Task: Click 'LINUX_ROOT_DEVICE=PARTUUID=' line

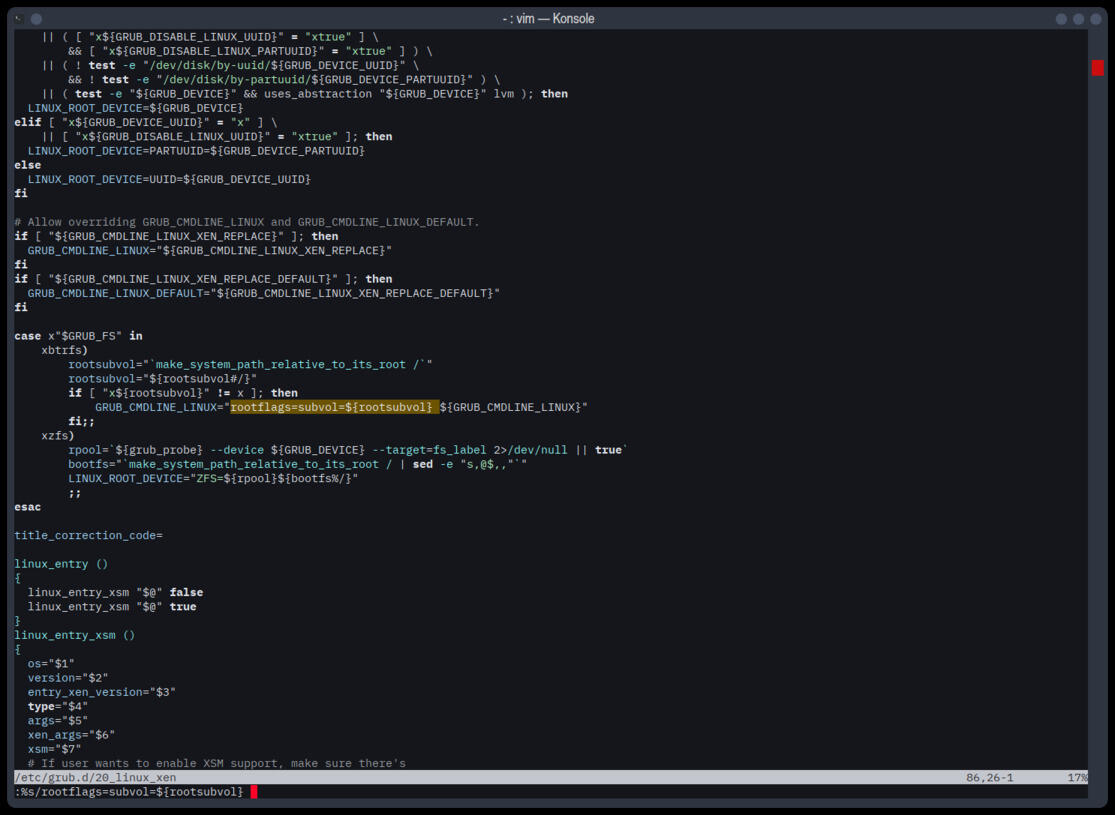Action: click(x=196, y=151)
